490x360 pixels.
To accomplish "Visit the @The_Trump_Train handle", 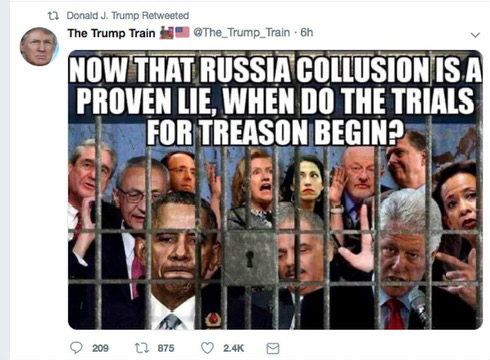I will coord(242,33).
